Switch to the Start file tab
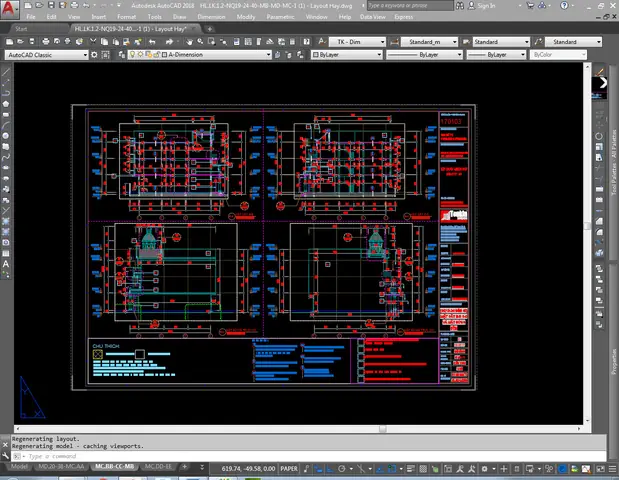619x480 pixels. (21, 29)
